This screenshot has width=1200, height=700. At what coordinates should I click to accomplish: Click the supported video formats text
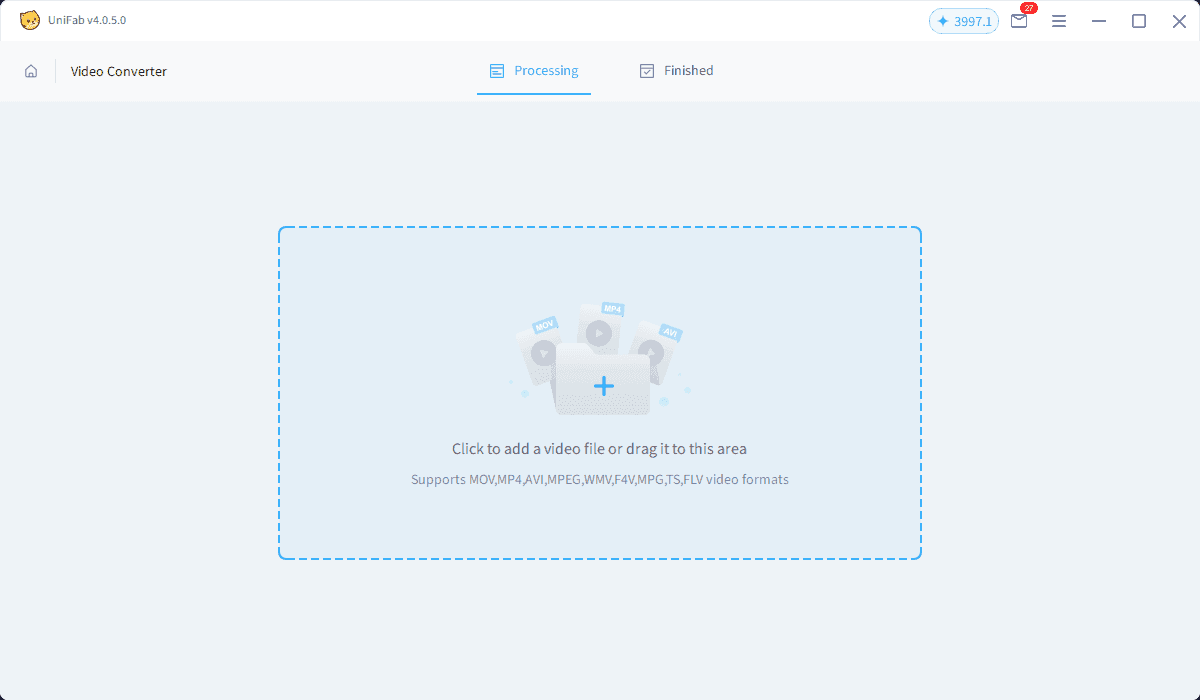coord(600,480)
